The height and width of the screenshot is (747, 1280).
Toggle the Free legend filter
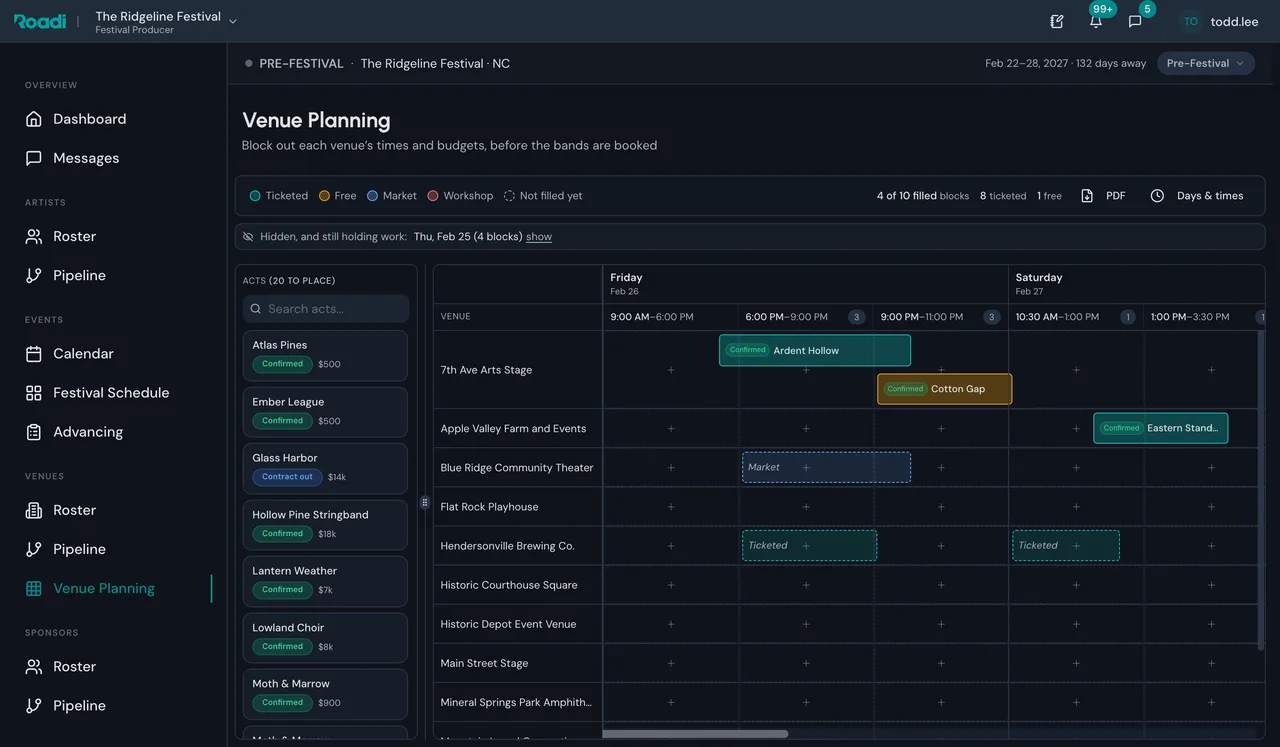[338, 196]
